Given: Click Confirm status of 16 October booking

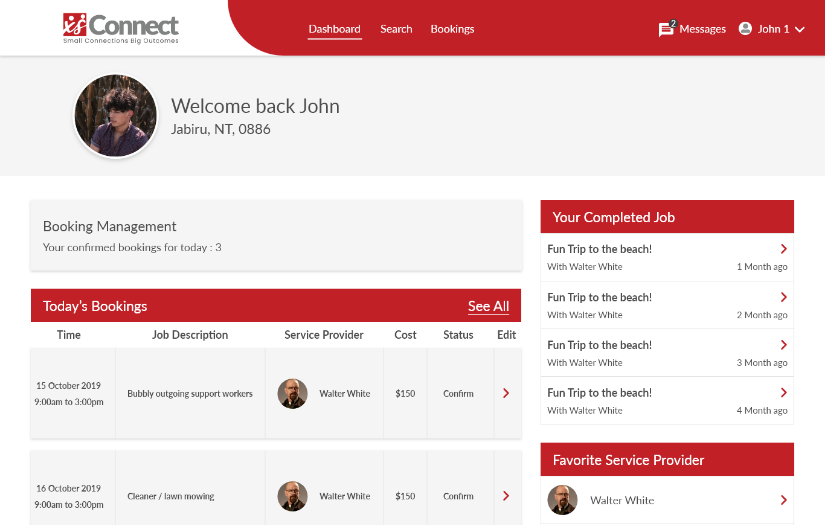Looking at the screenshot, I should [458, 496].
